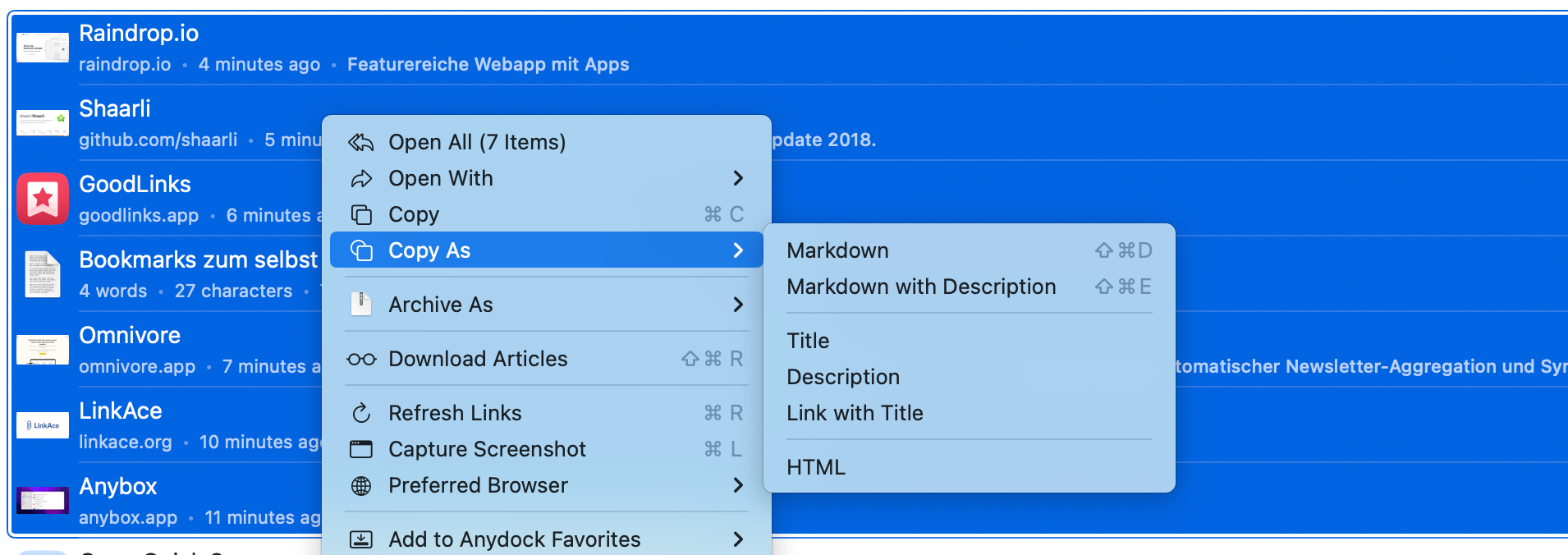Image resolution: width=1568 pixels, height=555 pixels.
Task: Click the linkace.org domain text
Action: (x=126, y=442)
